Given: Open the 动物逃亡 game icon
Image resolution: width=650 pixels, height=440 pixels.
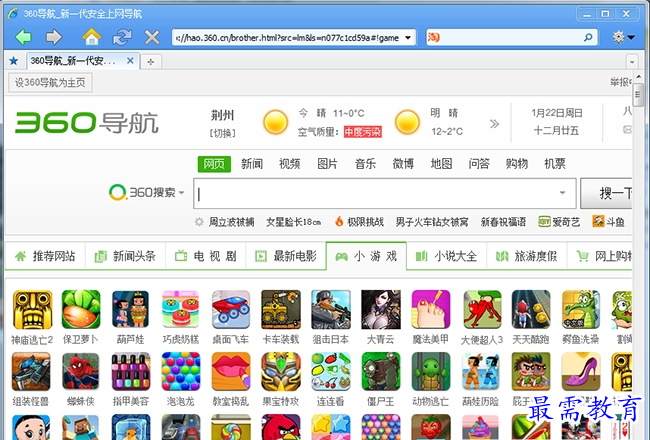Looking at the screenshot, I should (431, 372).
